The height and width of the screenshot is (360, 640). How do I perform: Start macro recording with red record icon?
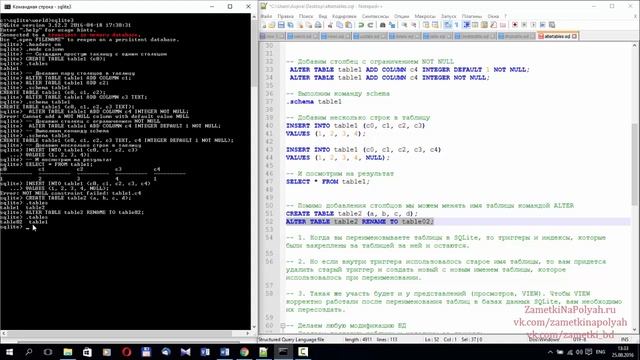515,25
